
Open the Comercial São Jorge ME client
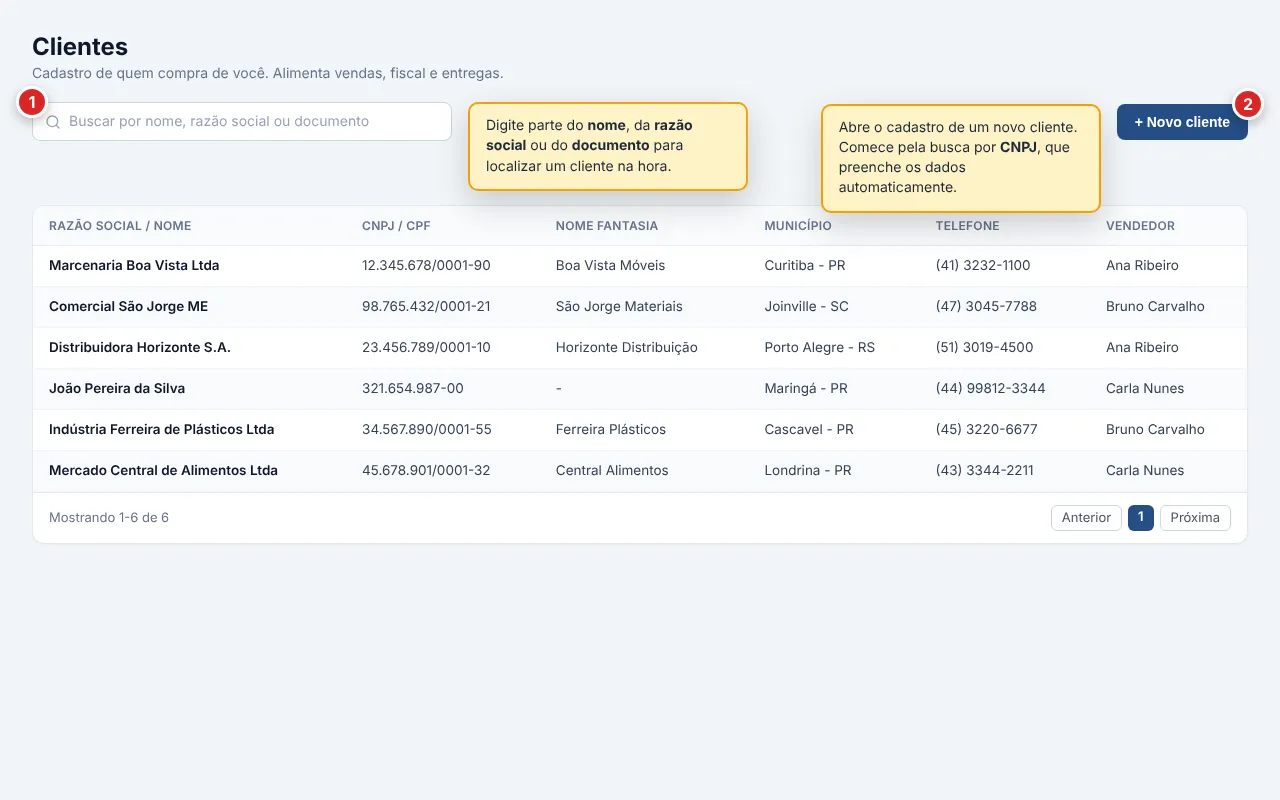(640, 307)
